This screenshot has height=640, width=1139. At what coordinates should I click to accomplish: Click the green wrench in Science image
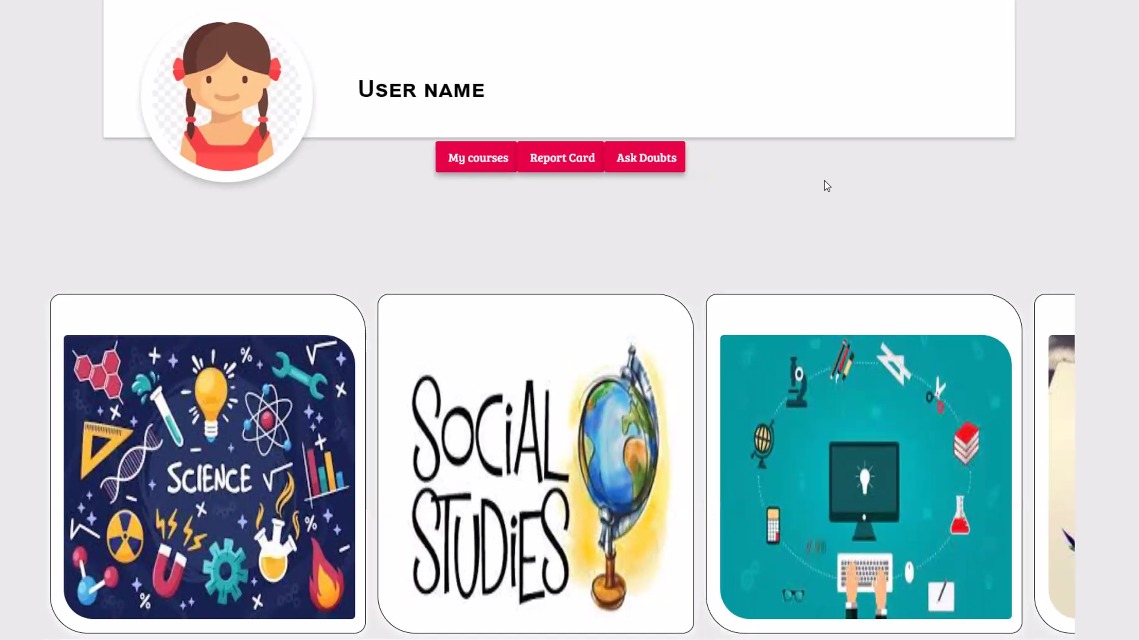(x=300, y=376)
